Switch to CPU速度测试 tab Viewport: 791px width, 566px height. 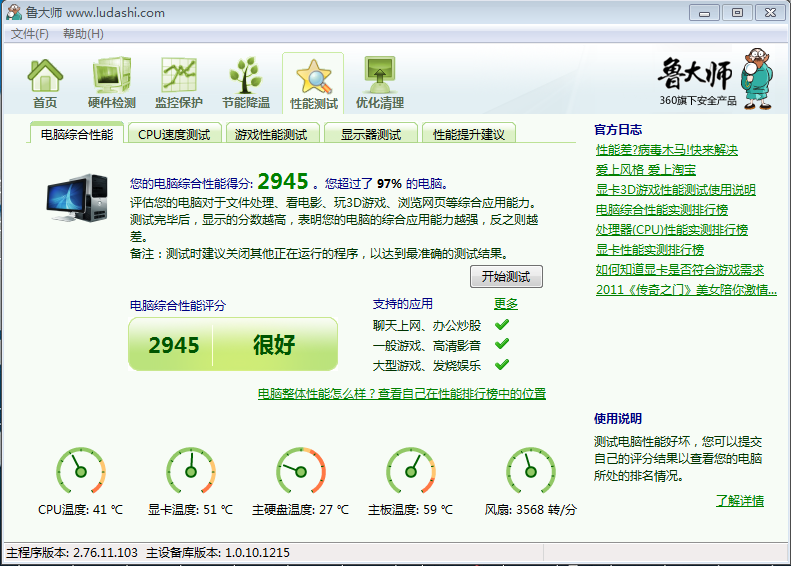[174, 134]
